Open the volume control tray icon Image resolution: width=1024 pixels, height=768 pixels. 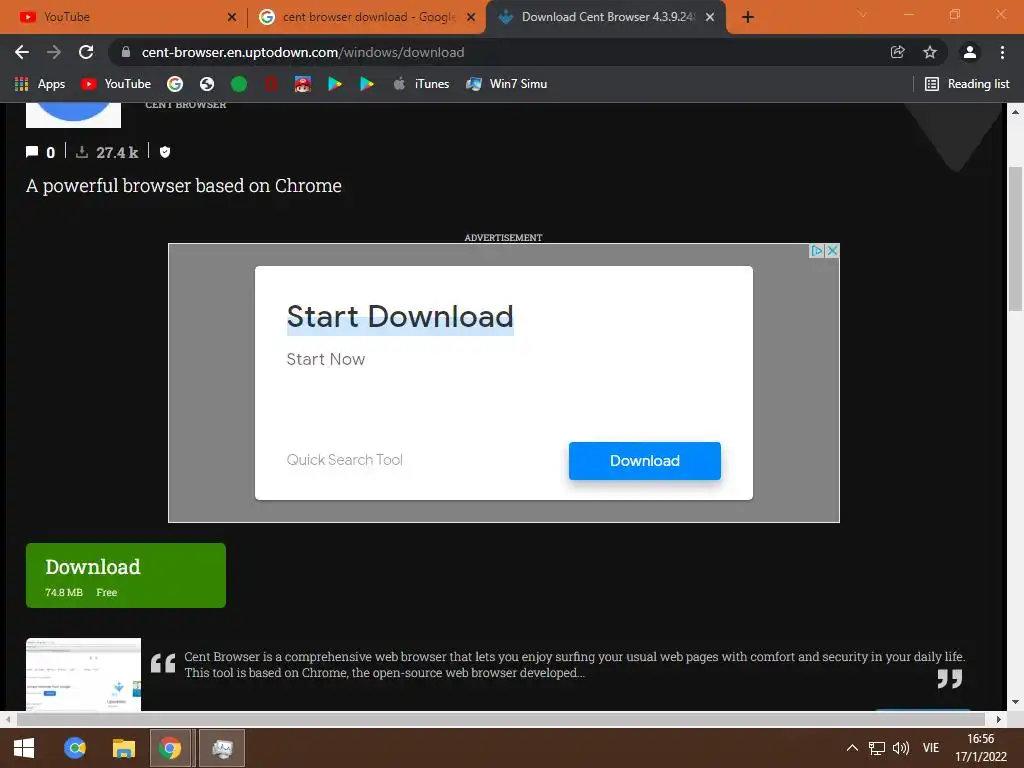click(901, 748)
